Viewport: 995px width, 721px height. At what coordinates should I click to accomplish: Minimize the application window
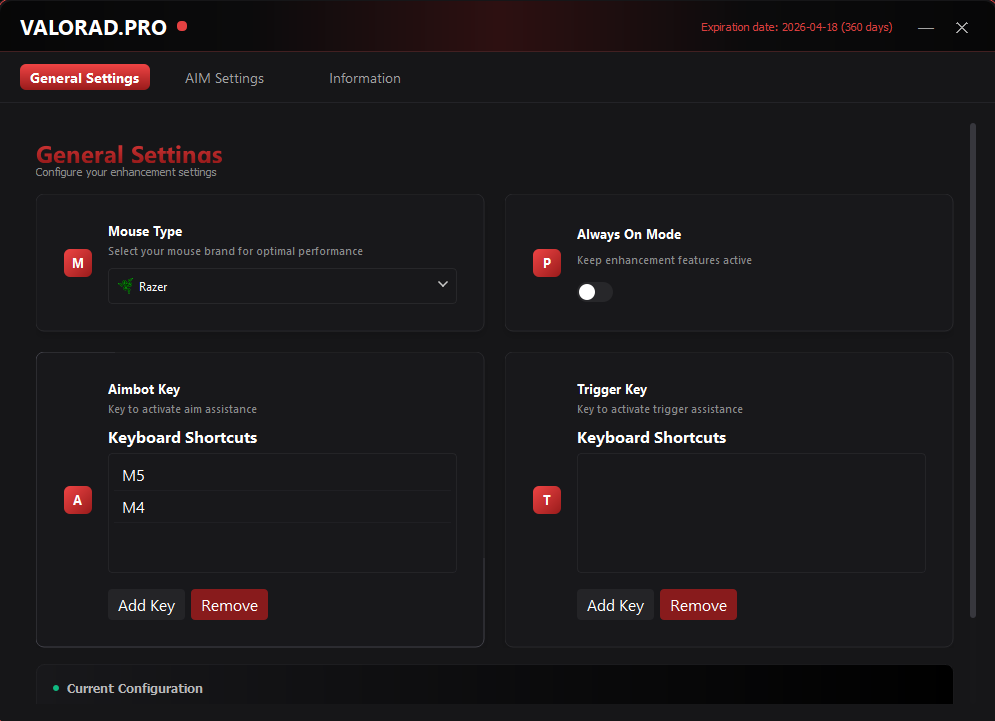(926, 28)
